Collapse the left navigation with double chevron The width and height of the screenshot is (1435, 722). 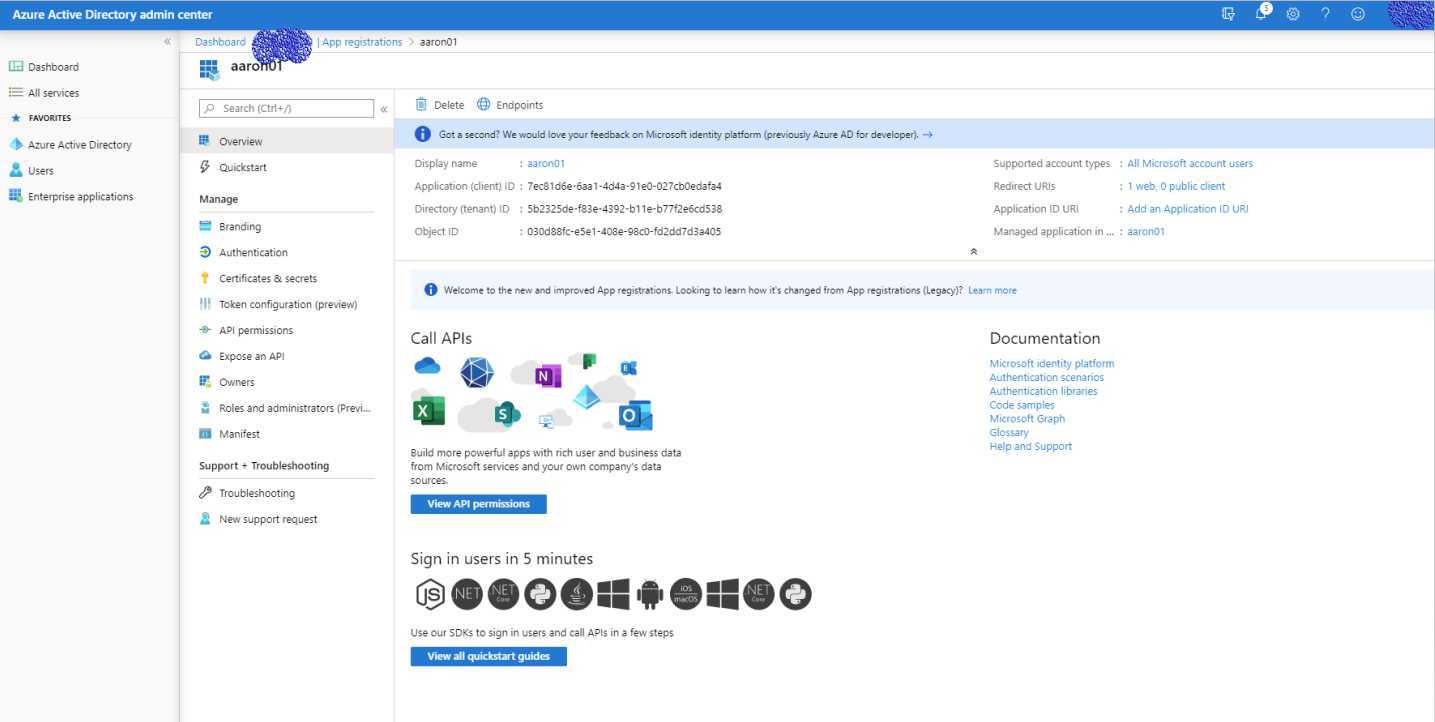(x=167, y=42)
